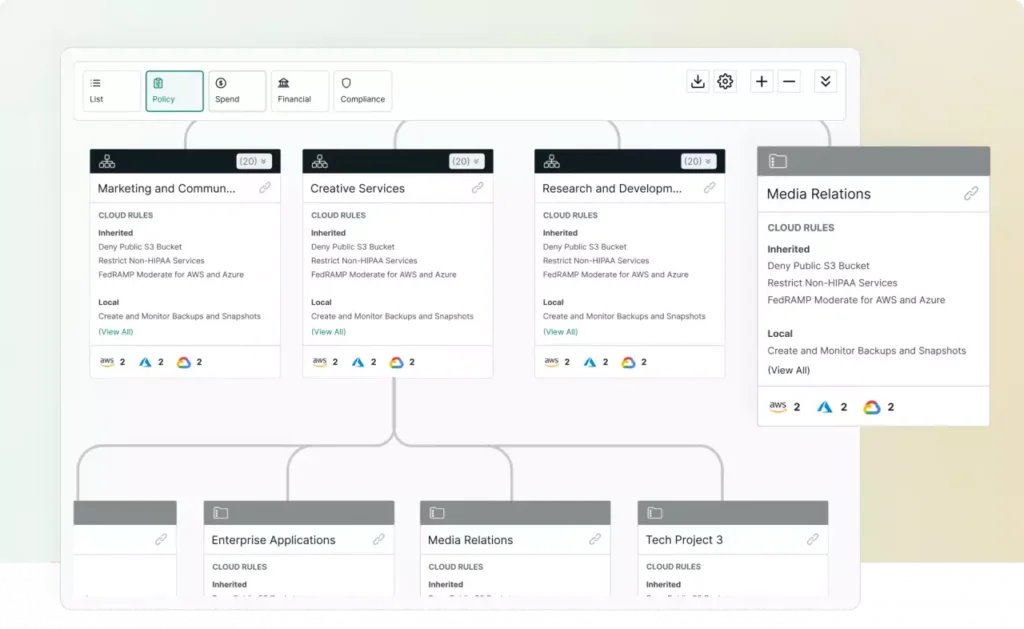
Task: Click the org hierarchy icon on Marketing card
Action: pyautogui.click(x=107, y=160)
